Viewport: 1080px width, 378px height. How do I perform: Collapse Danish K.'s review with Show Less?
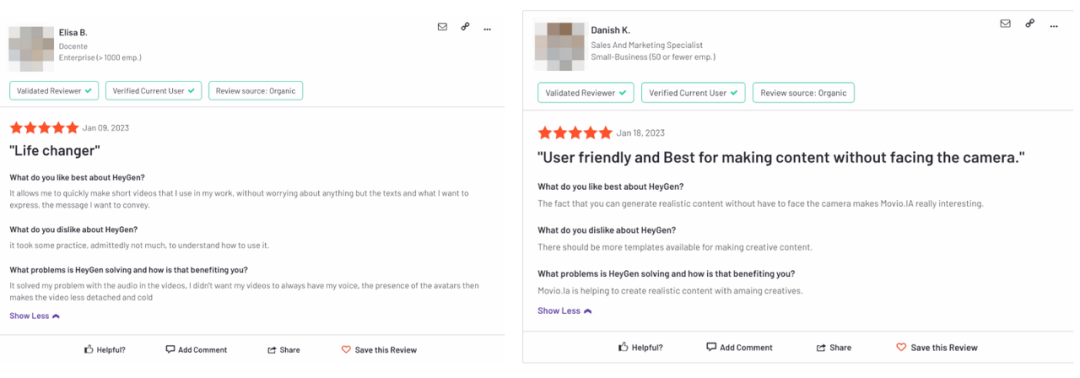coord(565,311)
